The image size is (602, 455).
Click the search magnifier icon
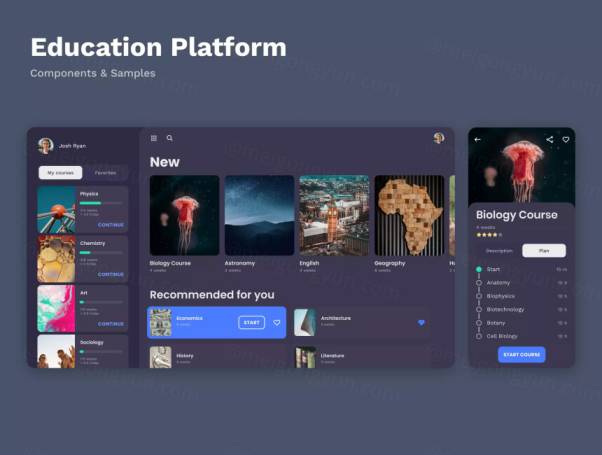coord(170,138)
